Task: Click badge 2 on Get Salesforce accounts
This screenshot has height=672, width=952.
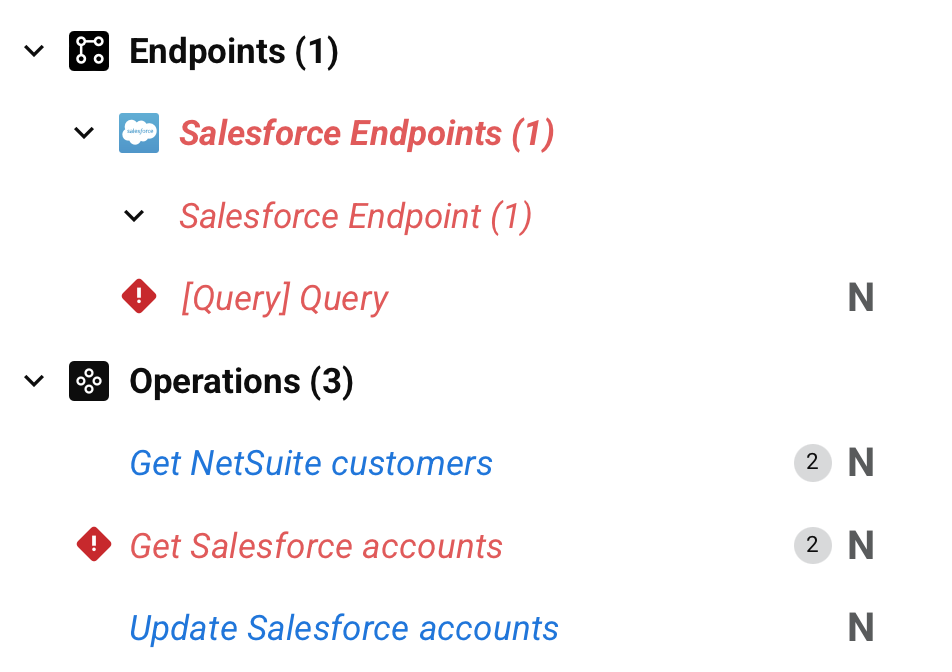Action: [812, 546]
